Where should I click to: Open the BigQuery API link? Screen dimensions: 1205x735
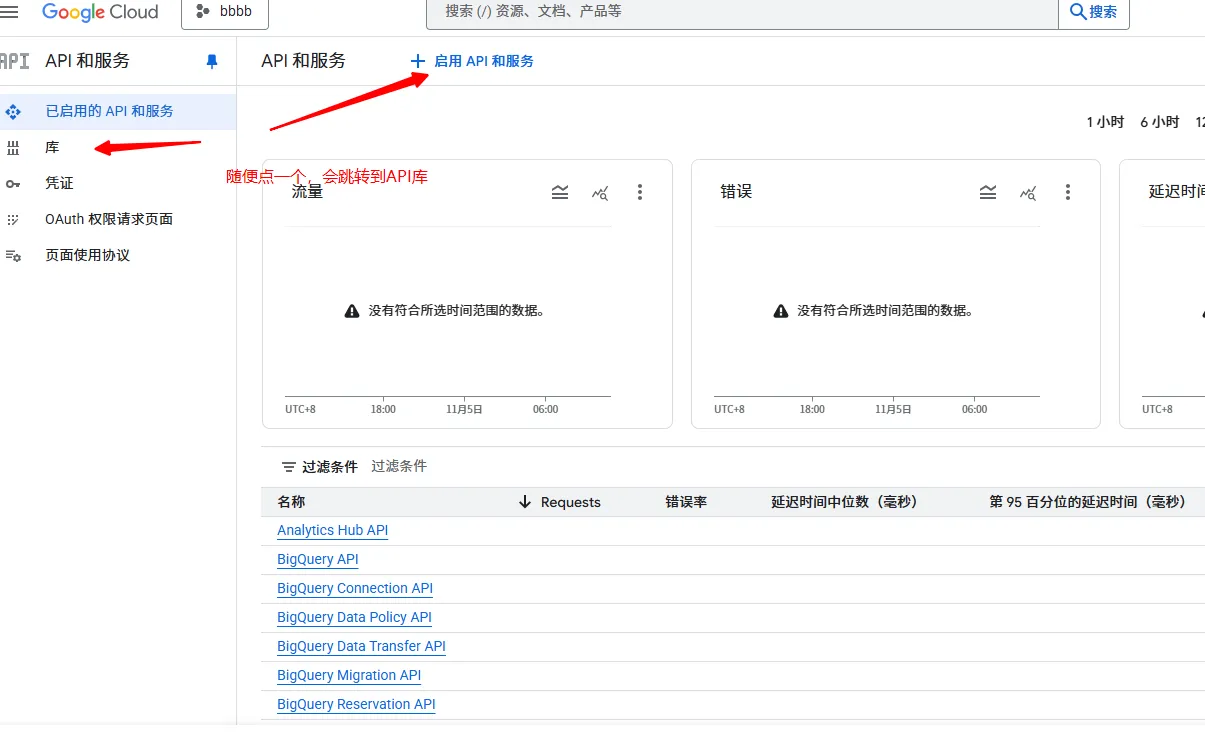click(x=317, y=559)
